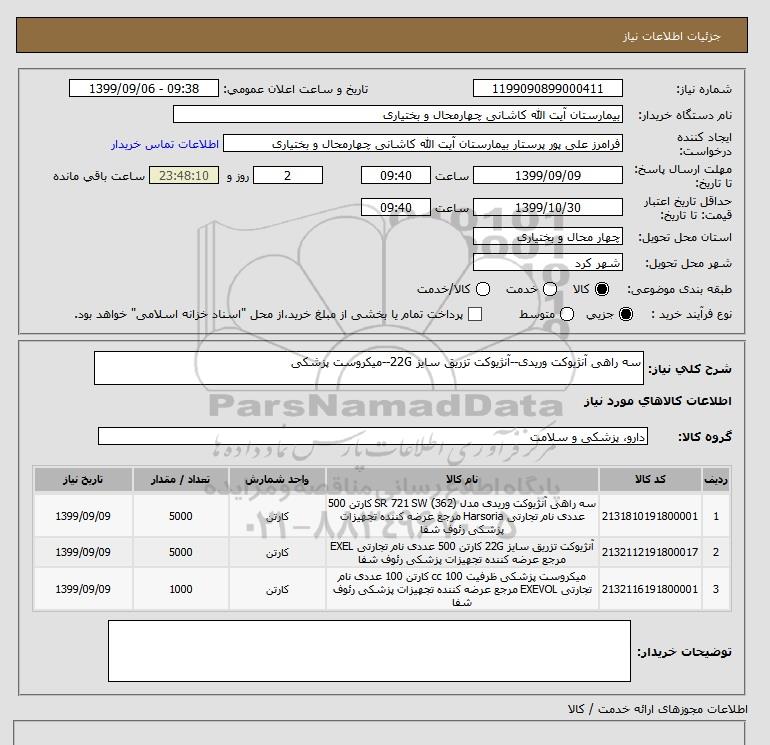Click product code 2132112191800017
770x745 pixels.
click(650, 552)
